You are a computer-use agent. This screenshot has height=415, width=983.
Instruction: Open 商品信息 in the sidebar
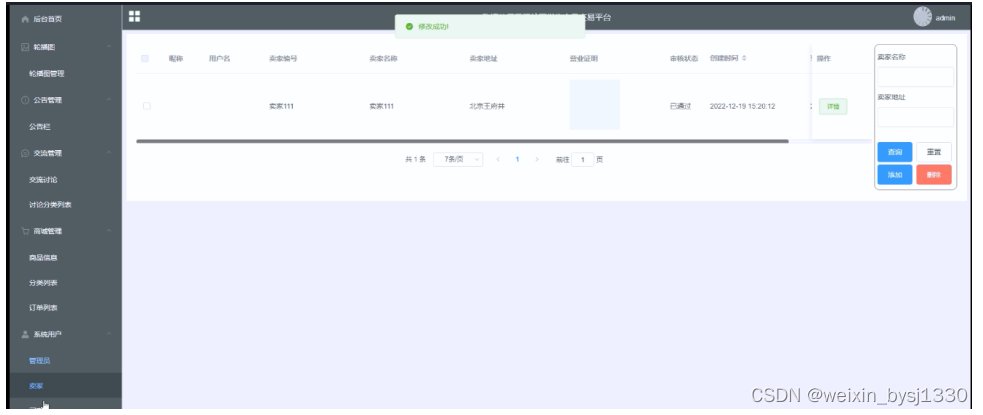point(43,258)
